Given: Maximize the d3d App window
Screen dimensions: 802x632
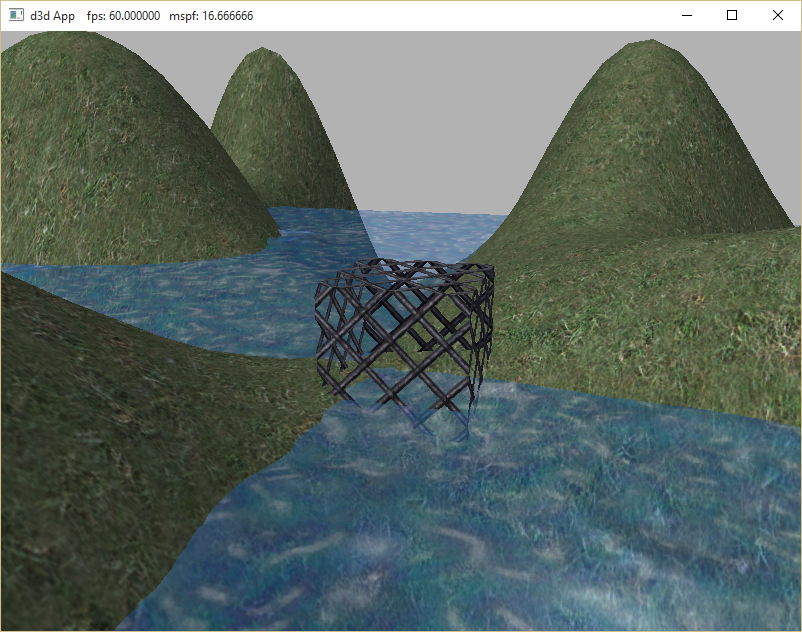Looking at the screenshot, I should point(732,16).
